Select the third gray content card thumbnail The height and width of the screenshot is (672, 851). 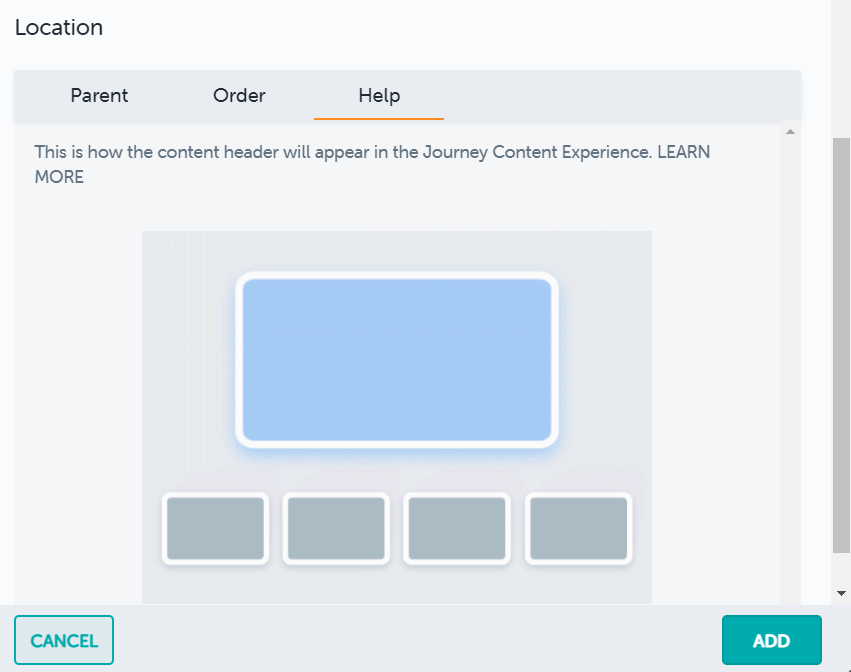456,529
